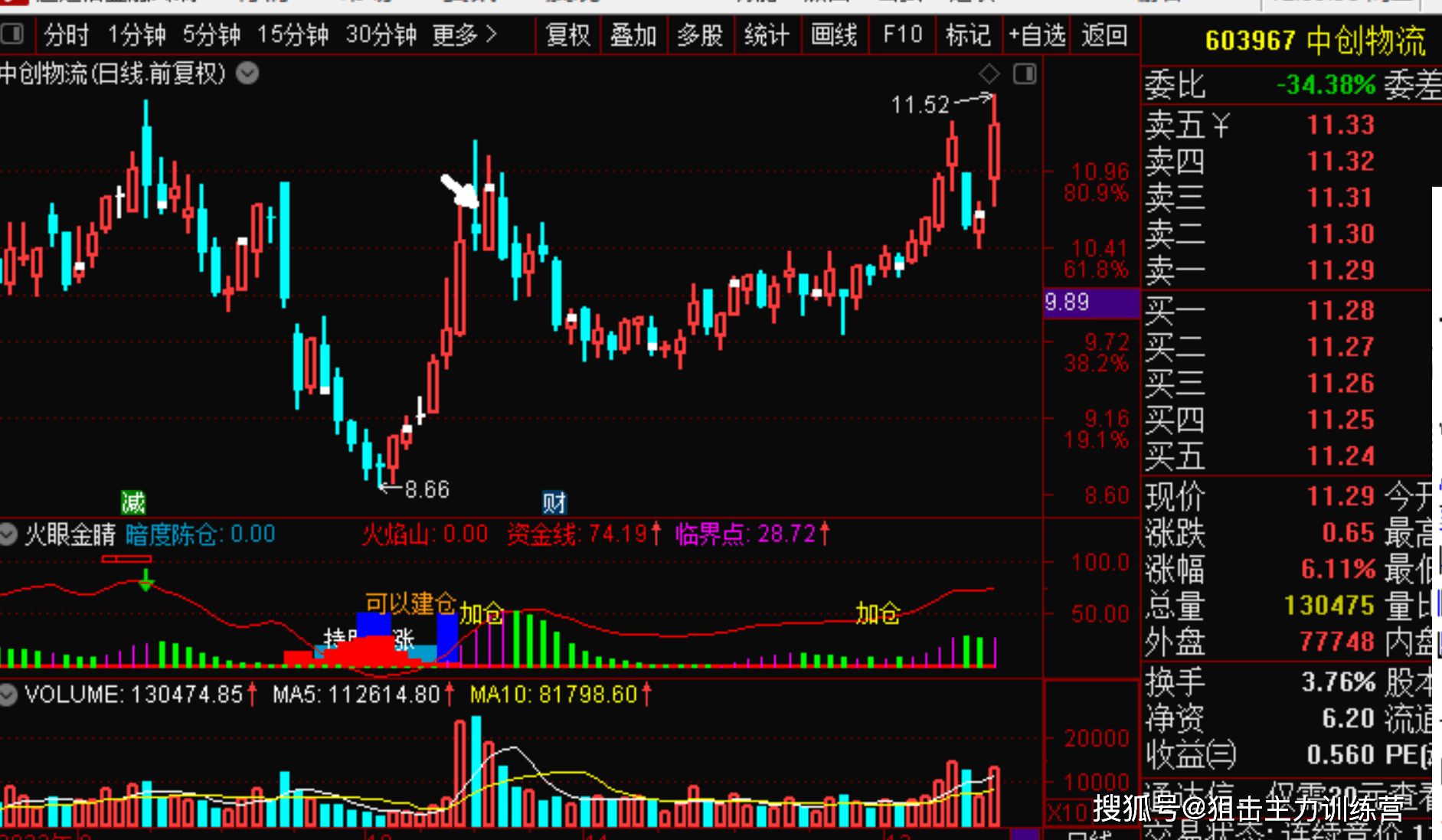Screen dimensions: 1442x840
Task: Click the ¥ icon beside 卖五
Action: coord(1221,125)
